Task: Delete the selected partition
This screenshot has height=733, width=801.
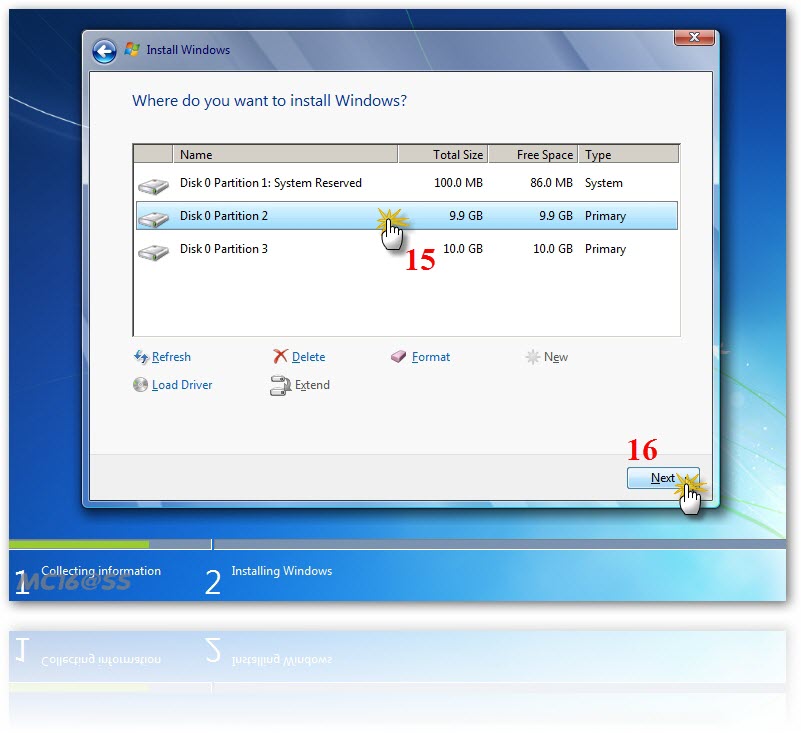Action: (309, 357)
